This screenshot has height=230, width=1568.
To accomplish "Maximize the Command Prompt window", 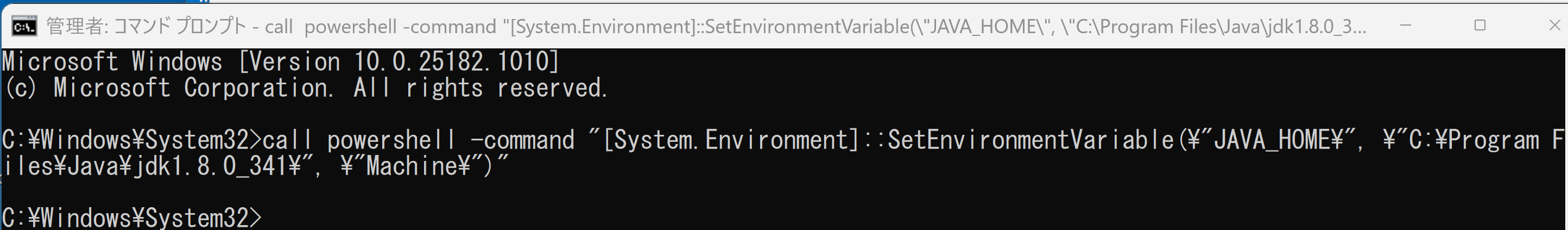I will point(1480,26).
